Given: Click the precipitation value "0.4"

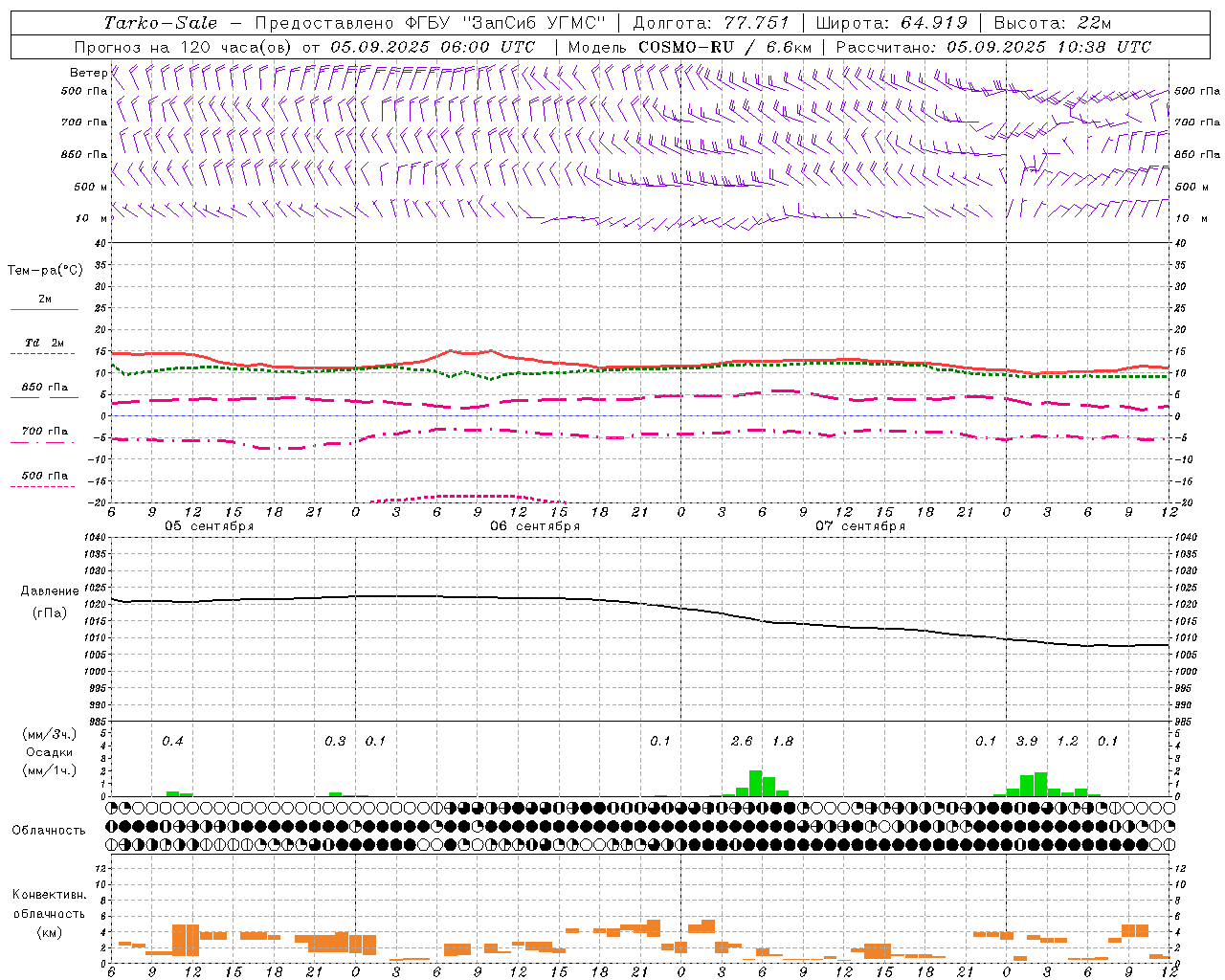Looking at the screenshot, I should 172,741.
